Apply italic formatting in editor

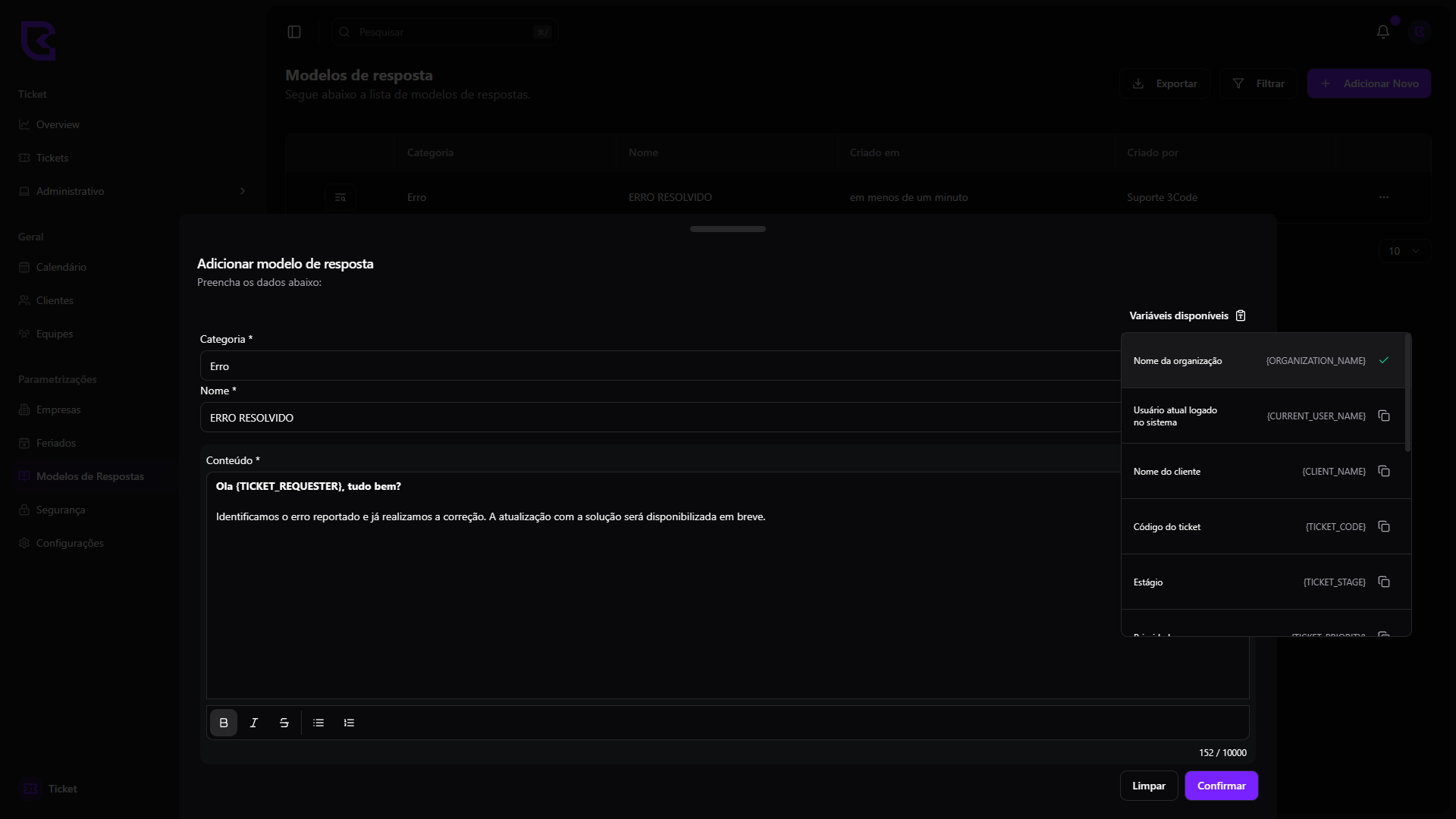tap(254, 723)
